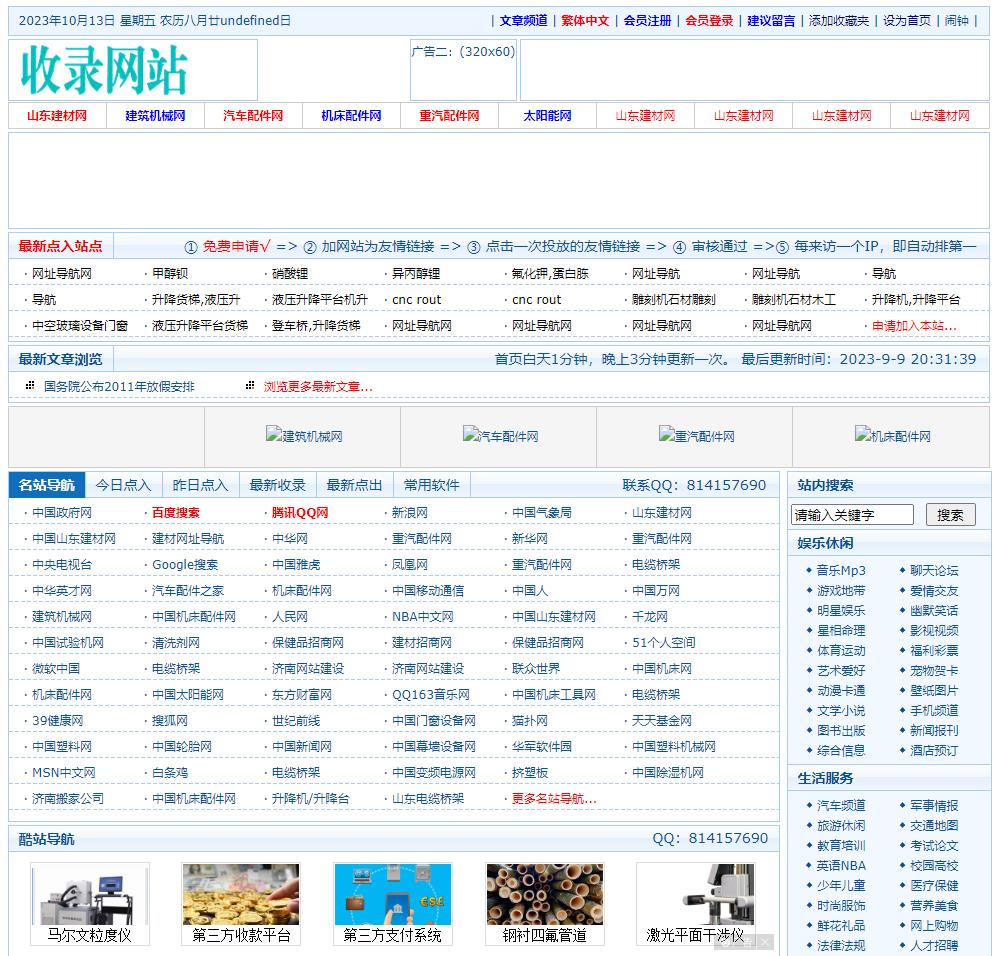Open 军事情报 under 生活服务
The image size is (998, 956).
[934, 806]
